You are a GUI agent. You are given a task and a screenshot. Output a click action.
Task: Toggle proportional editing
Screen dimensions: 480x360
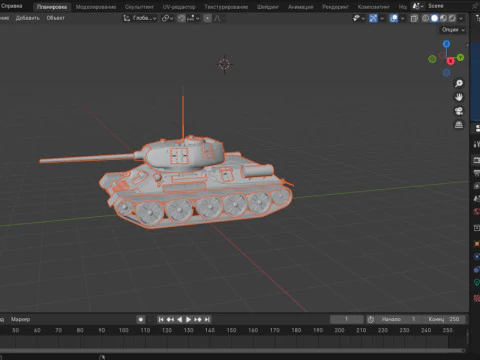click(207, 18)
